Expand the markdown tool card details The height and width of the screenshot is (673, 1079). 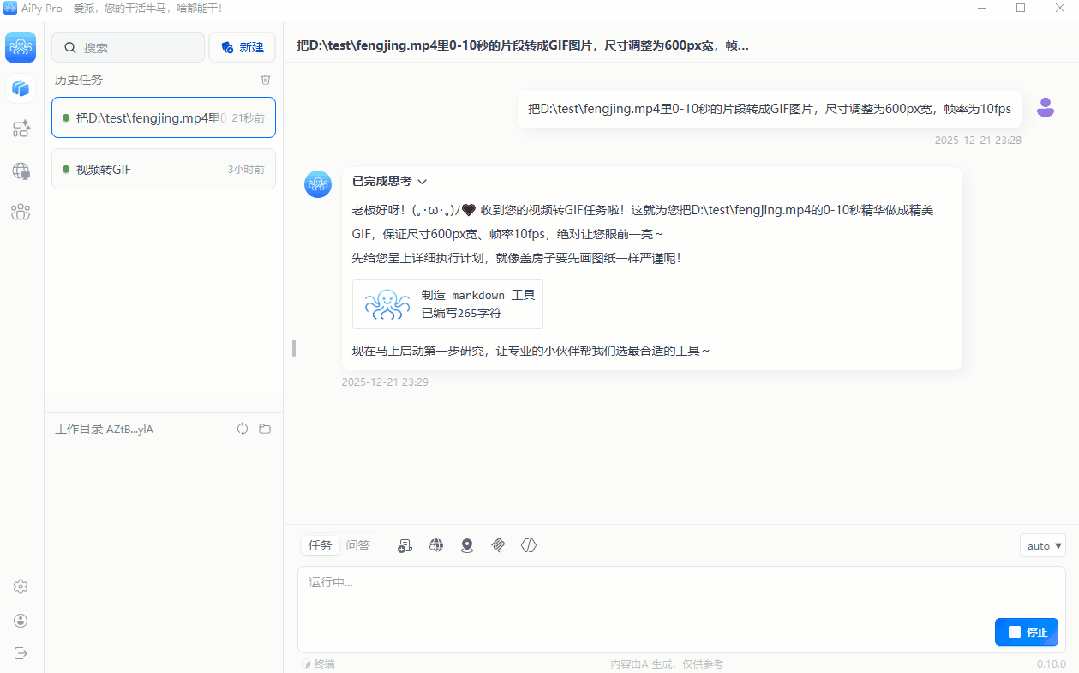pyautogui.click(x=446, y=303)
